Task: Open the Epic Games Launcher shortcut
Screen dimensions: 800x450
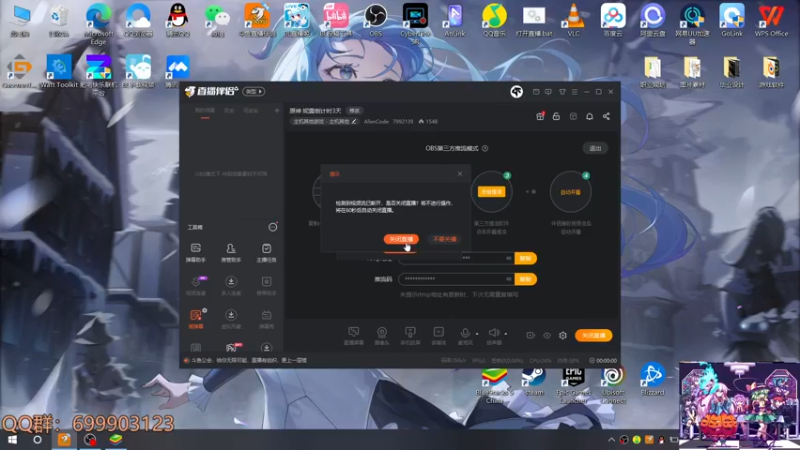Action: 573,384
